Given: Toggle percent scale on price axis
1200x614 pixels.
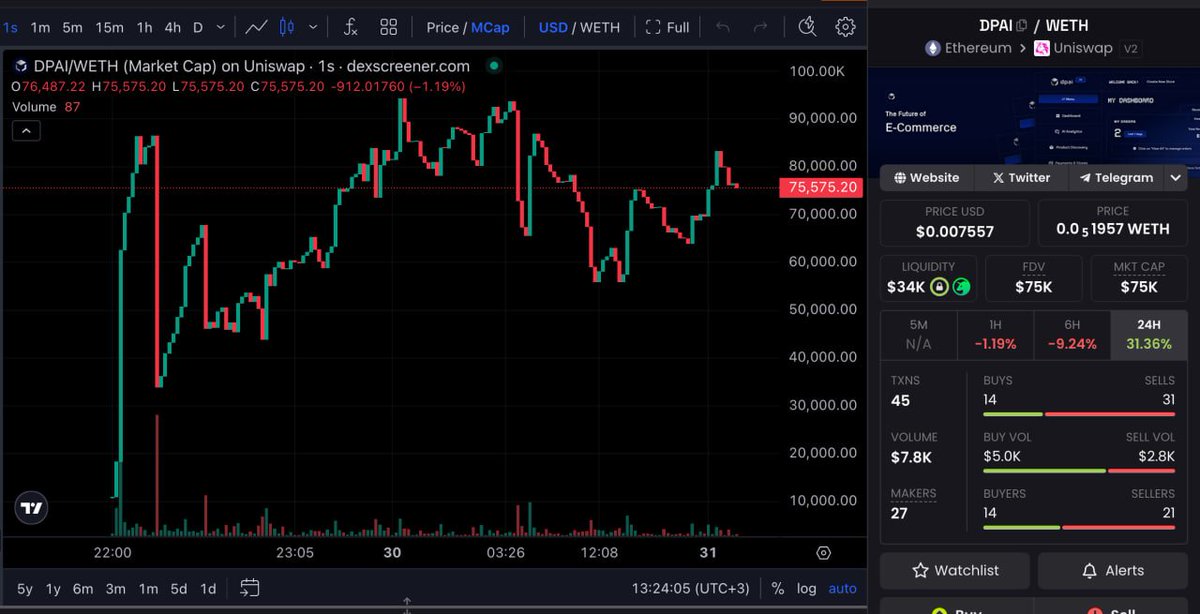Looking at the screenshot, I should tap(777, 588).
